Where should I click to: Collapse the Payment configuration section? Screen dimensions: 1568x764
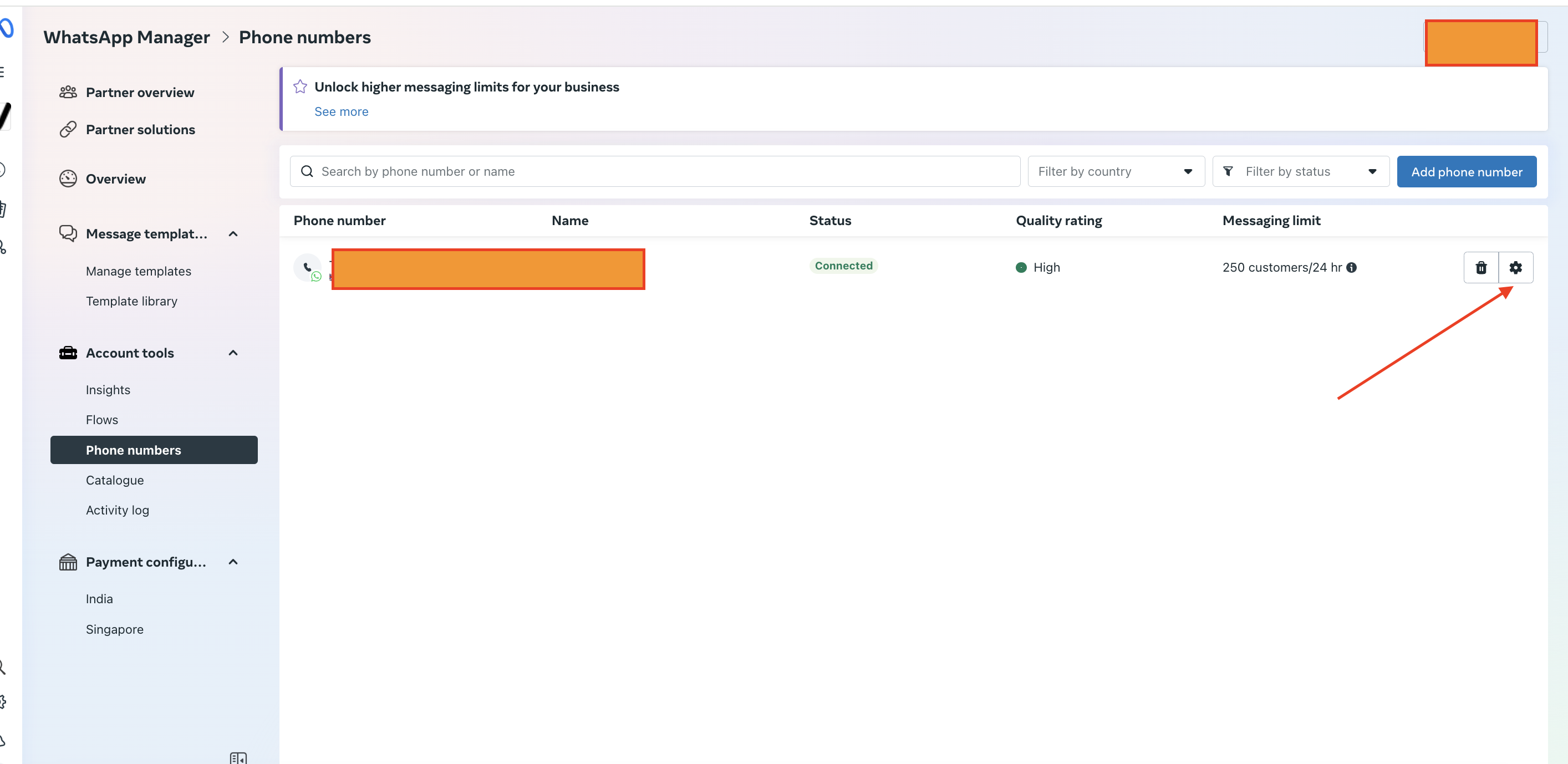pyautogui.click(x=233, y=562)
